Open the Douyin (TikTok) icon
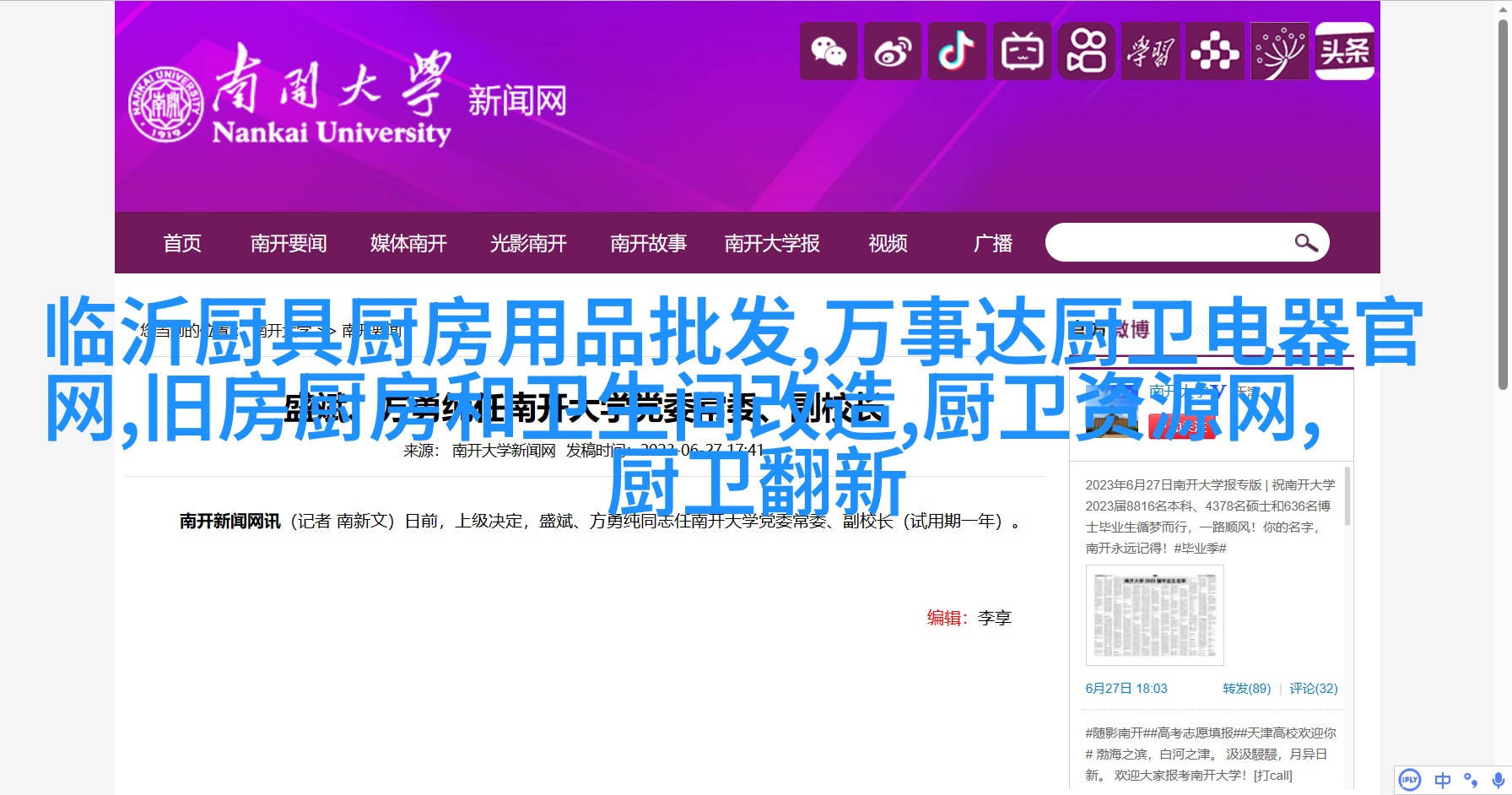Screen dimensions: 1512x795 [x=958, y=51]
